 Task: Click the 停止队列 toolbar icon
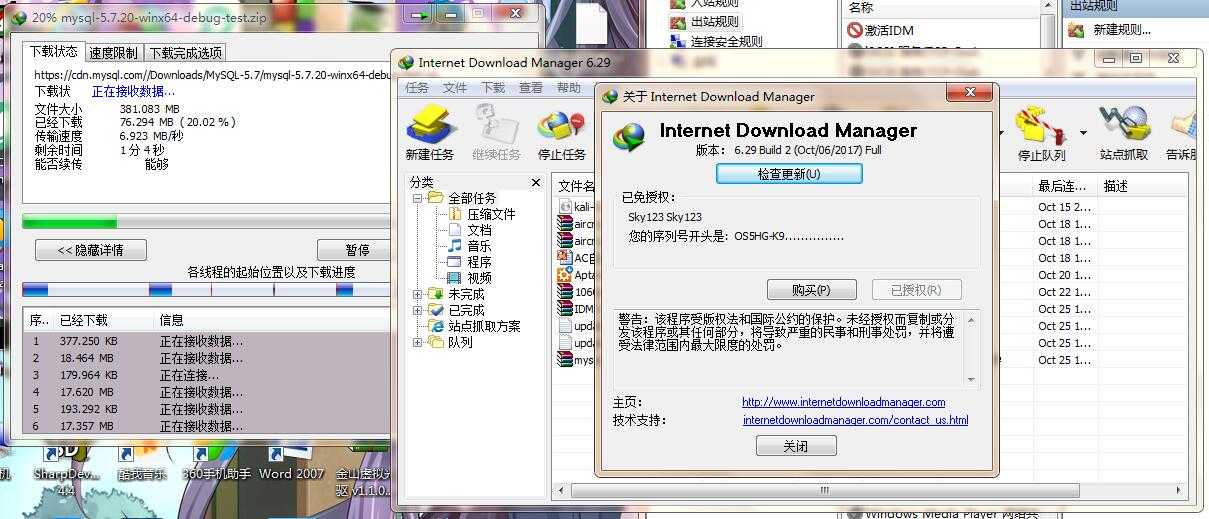pos(1041,133)
